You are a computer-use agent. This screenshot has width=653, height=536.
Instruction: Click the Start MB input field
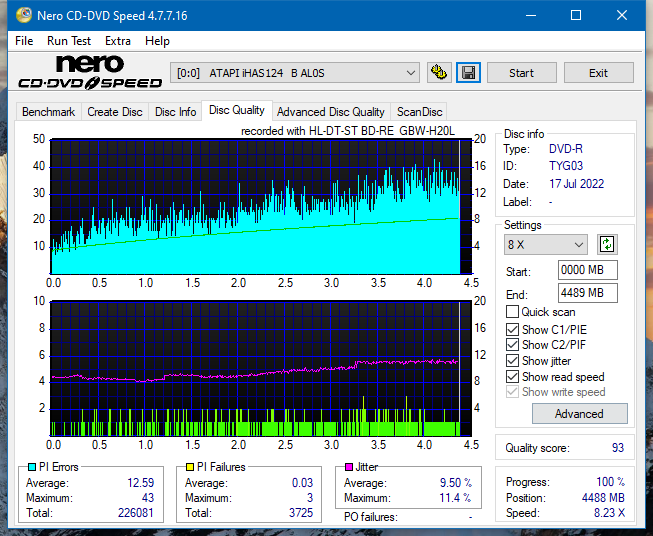click(587, 270)
